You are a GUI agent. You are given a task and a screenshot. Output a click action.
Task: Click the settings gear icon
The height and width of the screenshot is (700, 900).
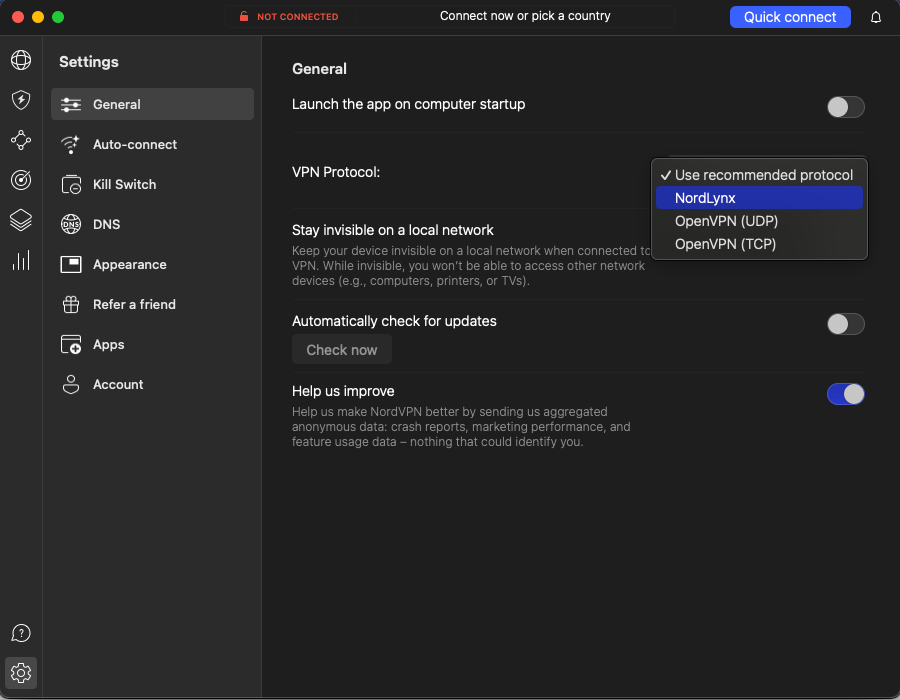click(x=21, y=673)
